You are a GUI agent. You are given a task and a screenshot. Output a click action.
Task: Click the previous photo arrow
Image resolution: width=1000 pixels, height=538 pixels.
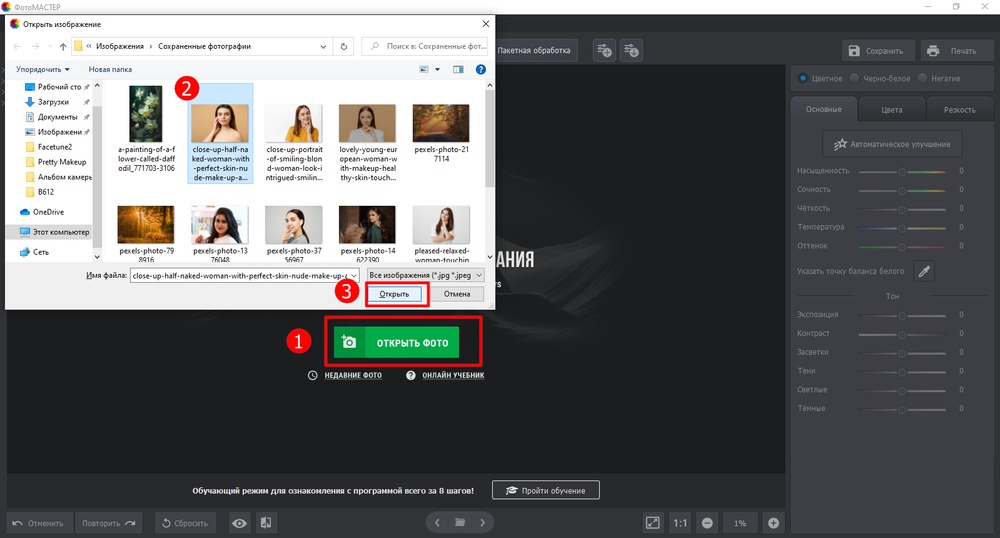coord(437,523)
